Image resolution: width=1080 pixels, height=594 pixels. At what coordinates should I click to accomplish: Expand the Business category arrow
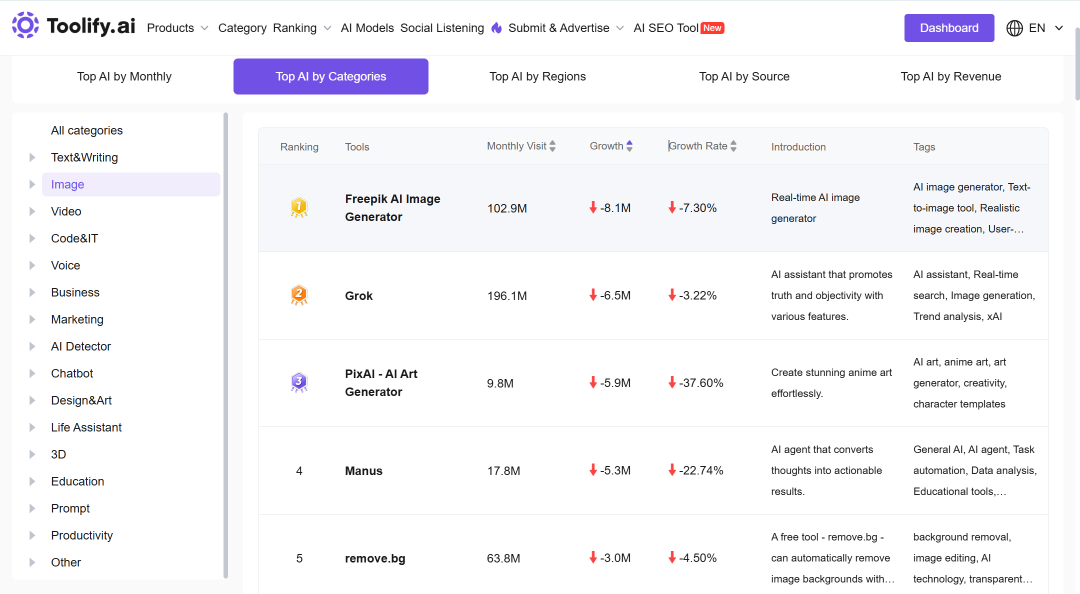tap(32, 292)
